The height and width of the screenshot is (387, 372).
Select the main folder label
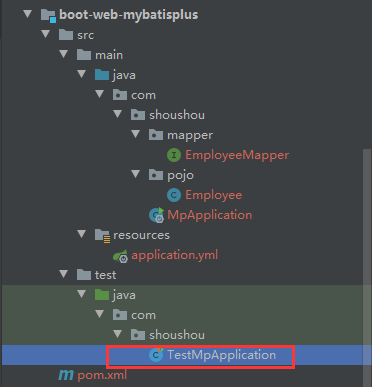[109, 55]
